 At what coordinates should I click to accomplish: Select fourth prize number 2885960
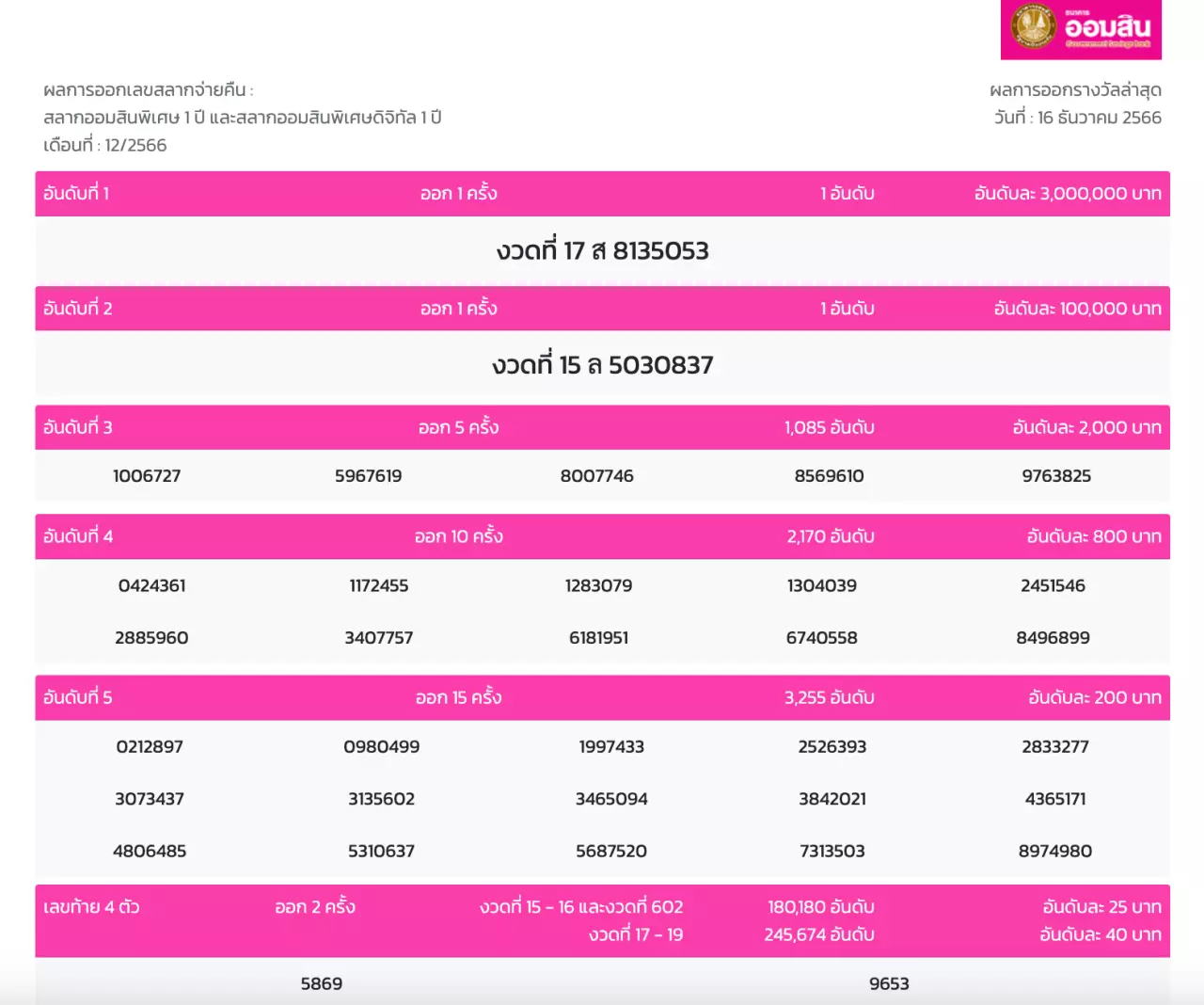tap(151, 638)
